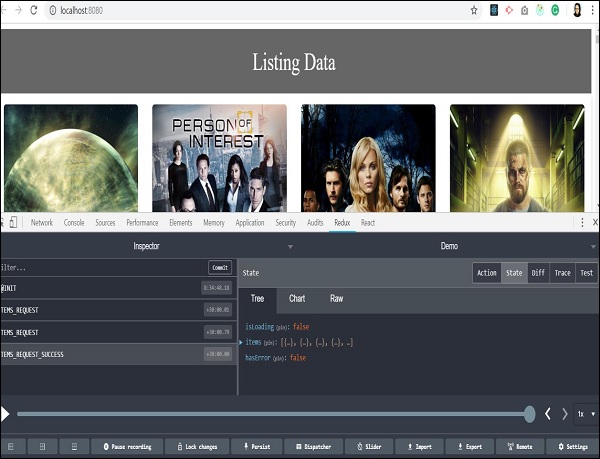Dock monitor to the bottom layout icon

coord(74,446)
